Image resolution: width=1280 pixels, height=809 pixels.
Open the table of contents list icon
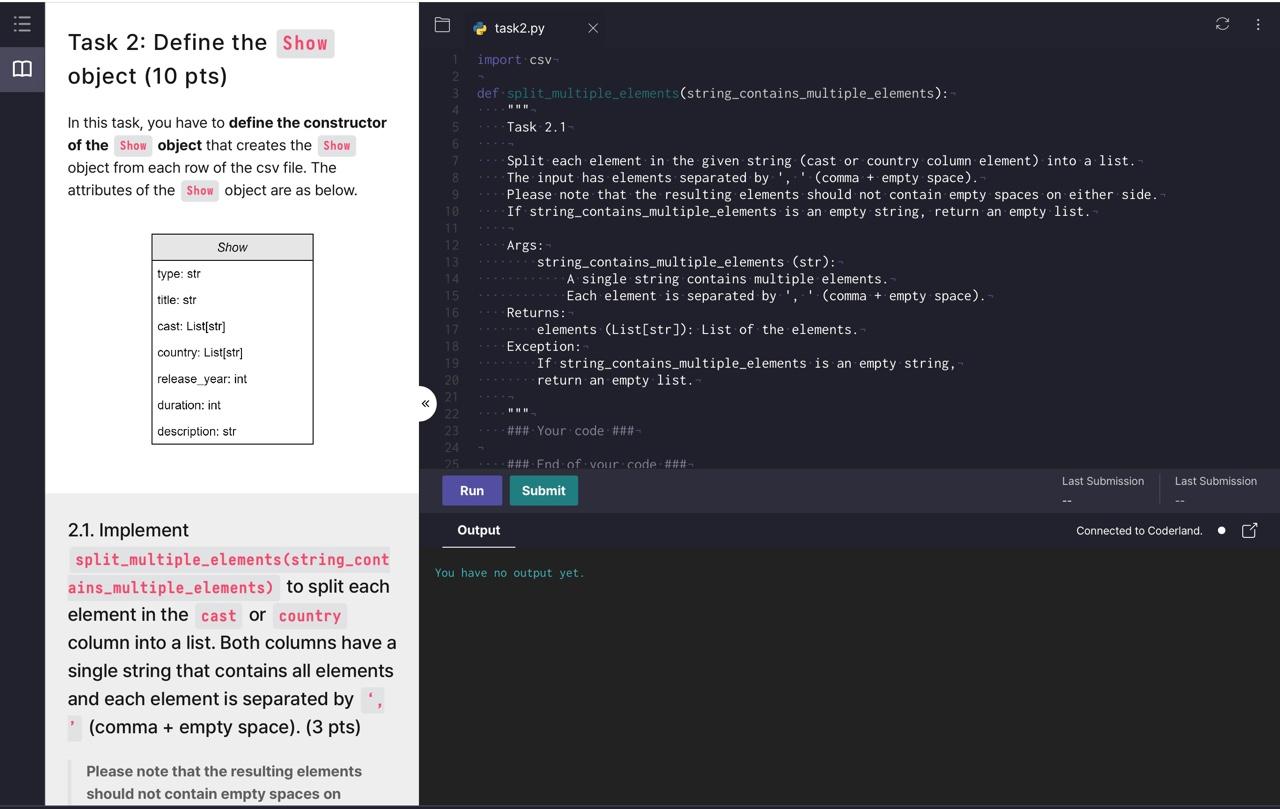pyautogui.click(x=22, y=24)
